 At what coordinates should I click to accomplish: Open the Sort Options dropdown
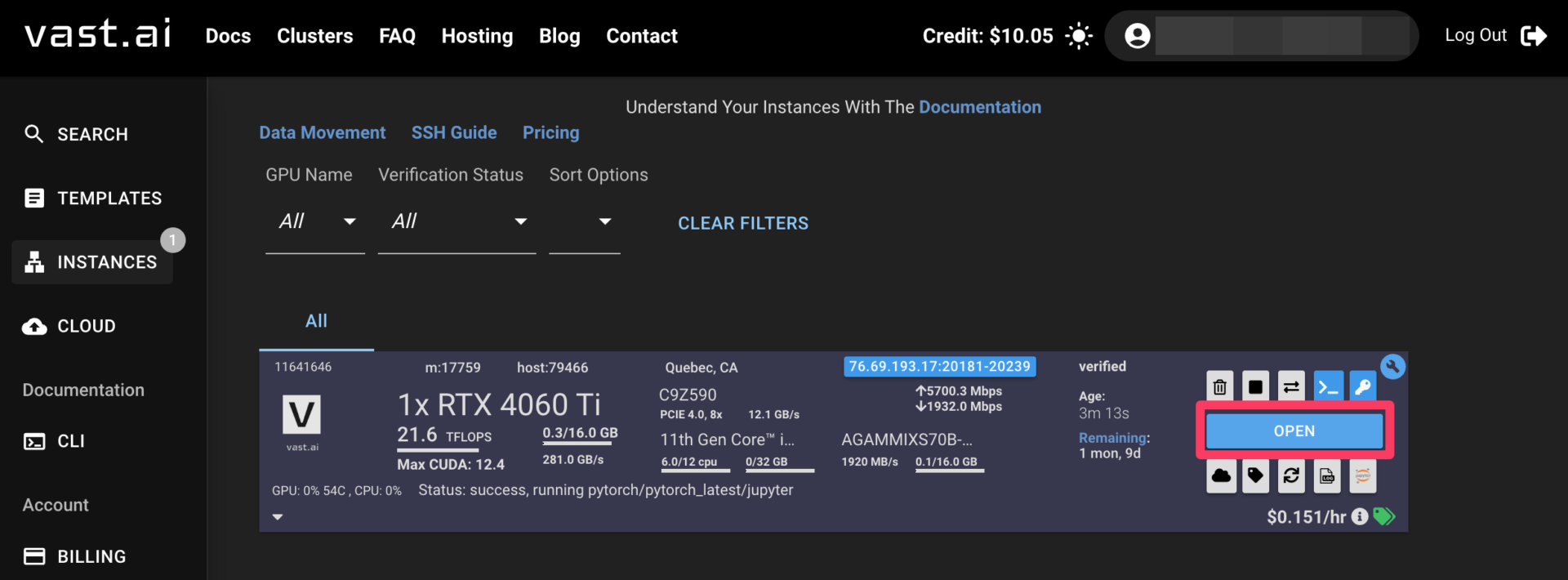(x=585, y=221)
